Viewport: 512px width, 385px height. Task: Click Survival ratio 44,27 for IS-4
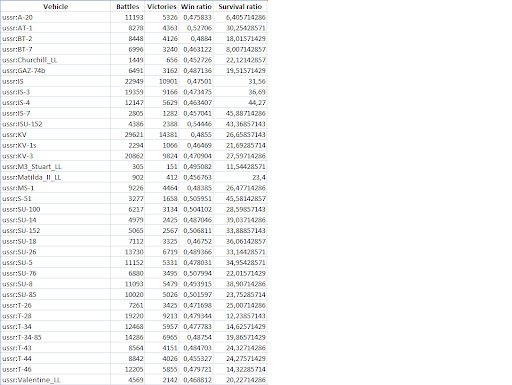point(257,103)
